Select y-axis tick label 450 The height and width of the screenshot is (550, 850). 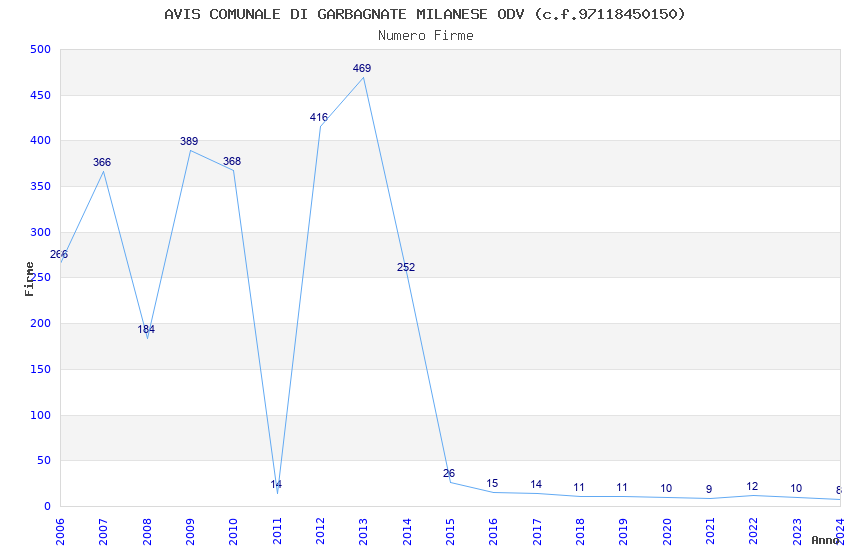(x=40, y=95)
